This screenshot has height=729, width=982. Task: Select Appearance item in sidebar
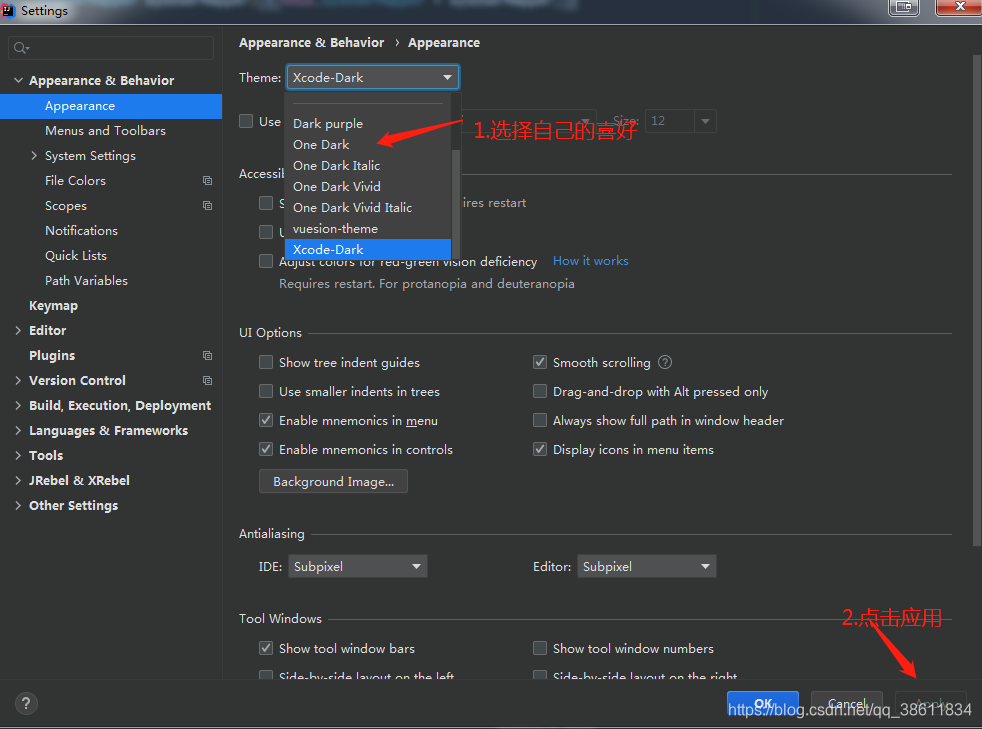click(x=111, y=106)
